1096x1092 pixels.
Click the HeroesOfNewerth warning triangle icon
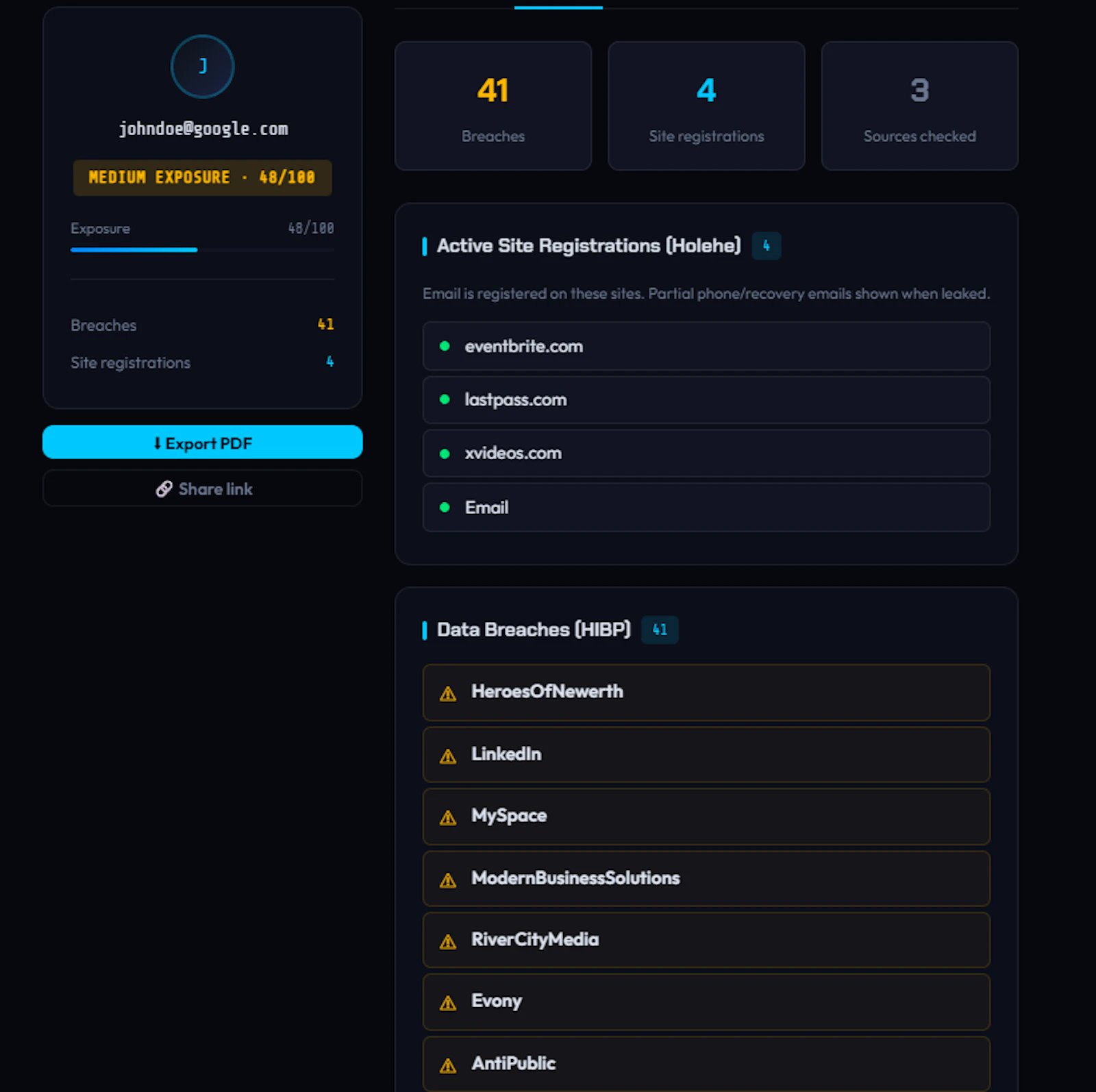coord(448,693)
